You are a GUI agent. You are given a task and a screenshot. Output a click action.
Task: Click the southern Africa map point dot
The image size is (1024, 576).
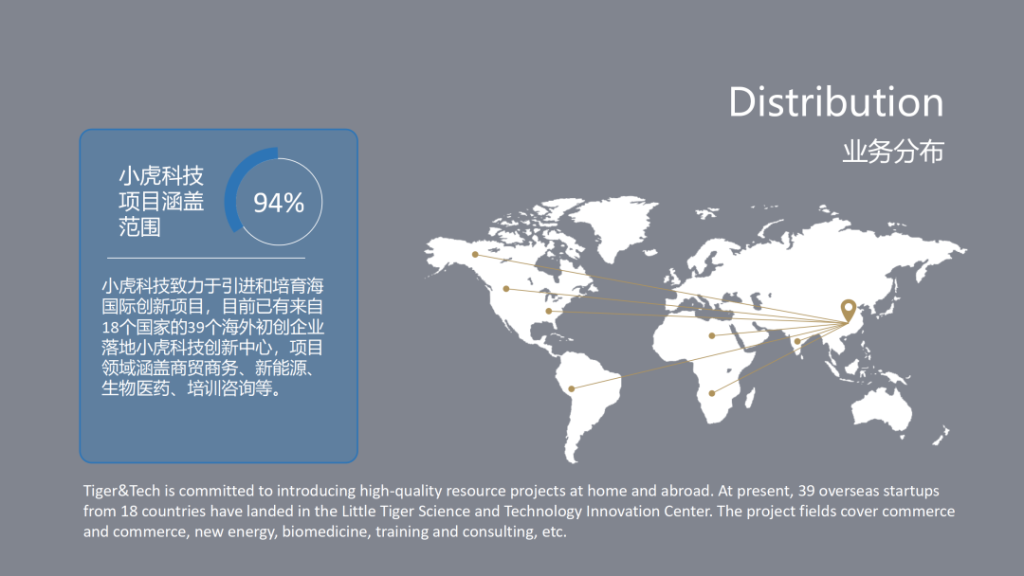coord(712,393)
